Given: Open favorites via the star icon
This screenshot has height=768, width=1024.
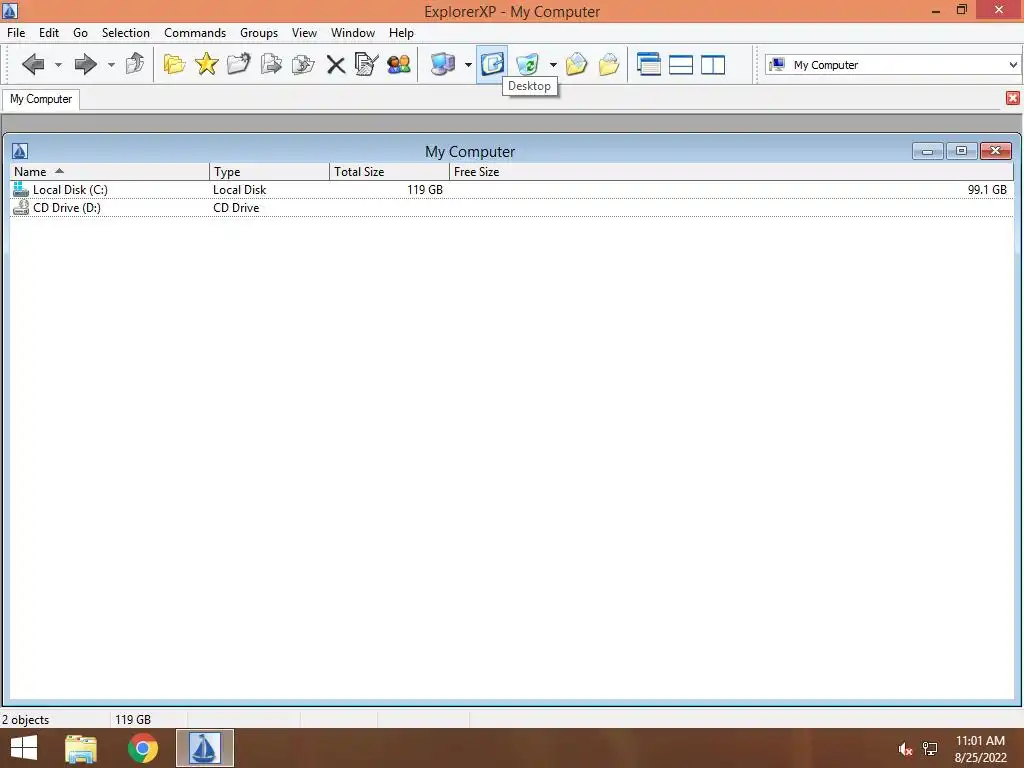Looking at the screenshot, I should point(206,64).
